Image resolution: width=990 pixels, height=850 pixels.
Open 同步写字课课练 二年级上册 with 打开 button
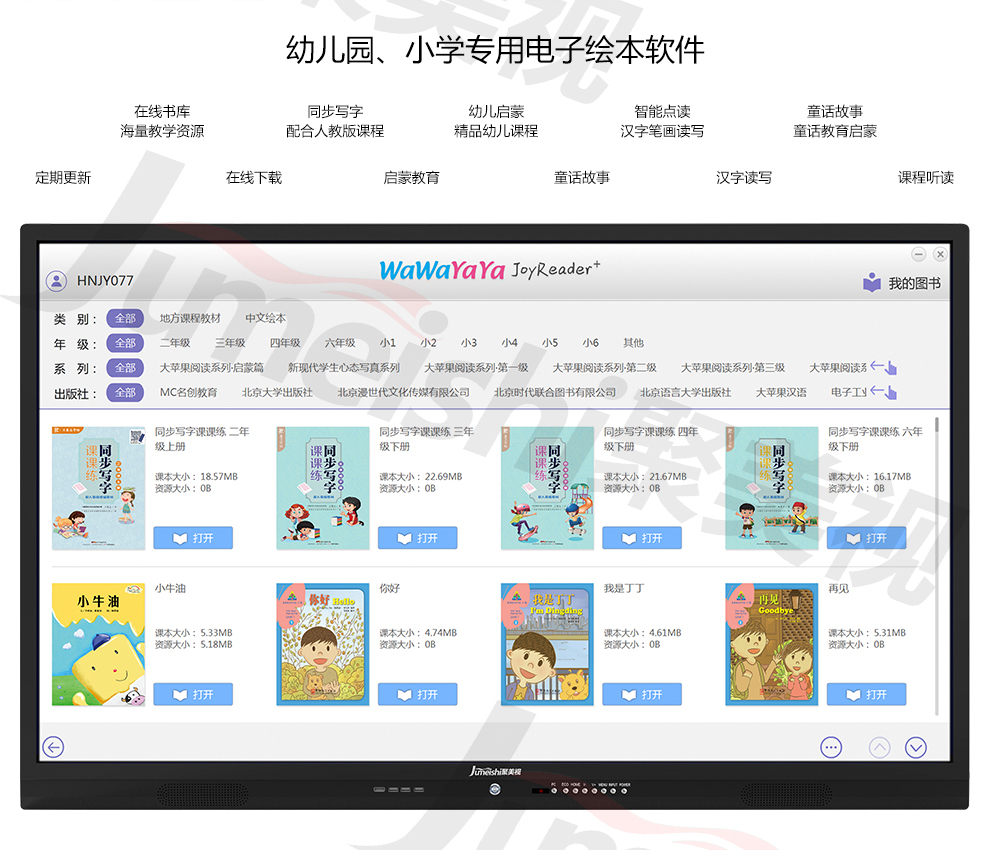(x=193, y=538)
